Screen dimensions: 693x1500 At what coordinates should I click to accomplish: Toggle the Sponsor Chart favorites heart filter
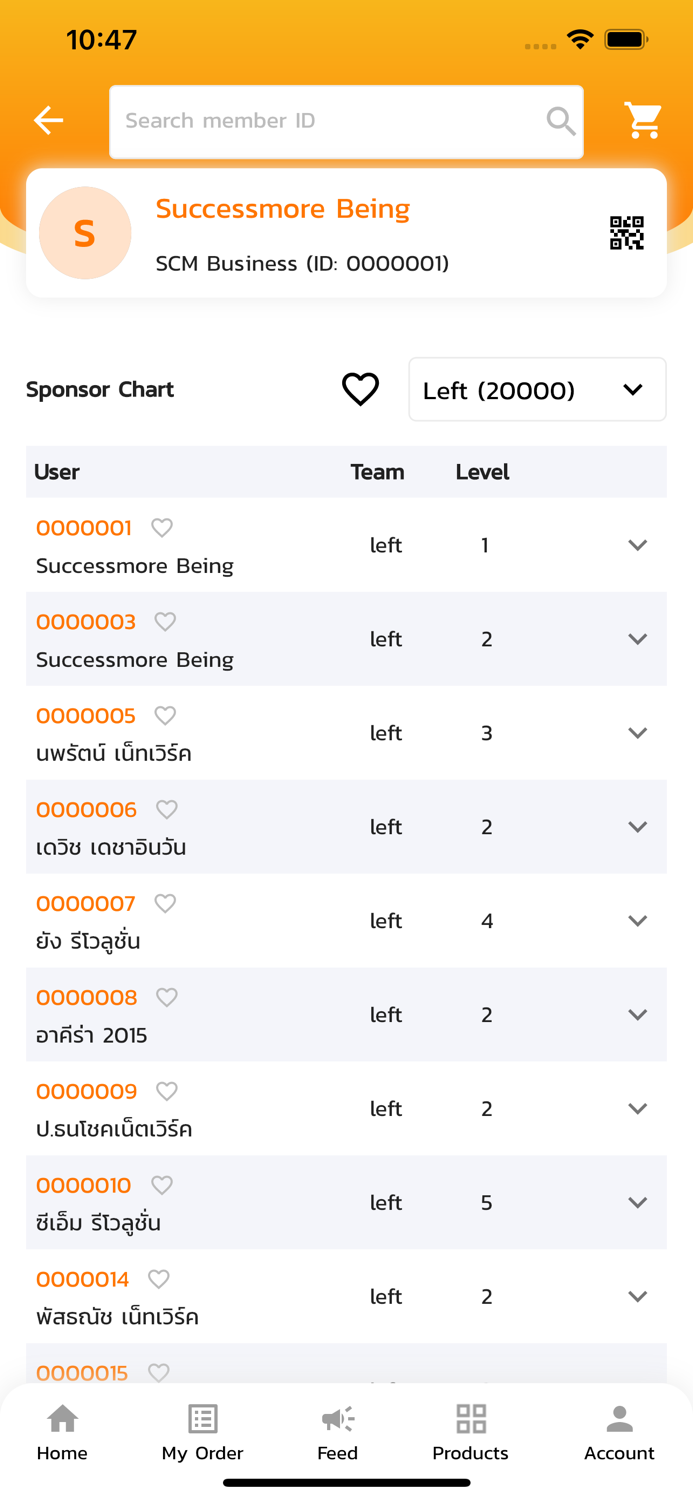tap(360, 389)
